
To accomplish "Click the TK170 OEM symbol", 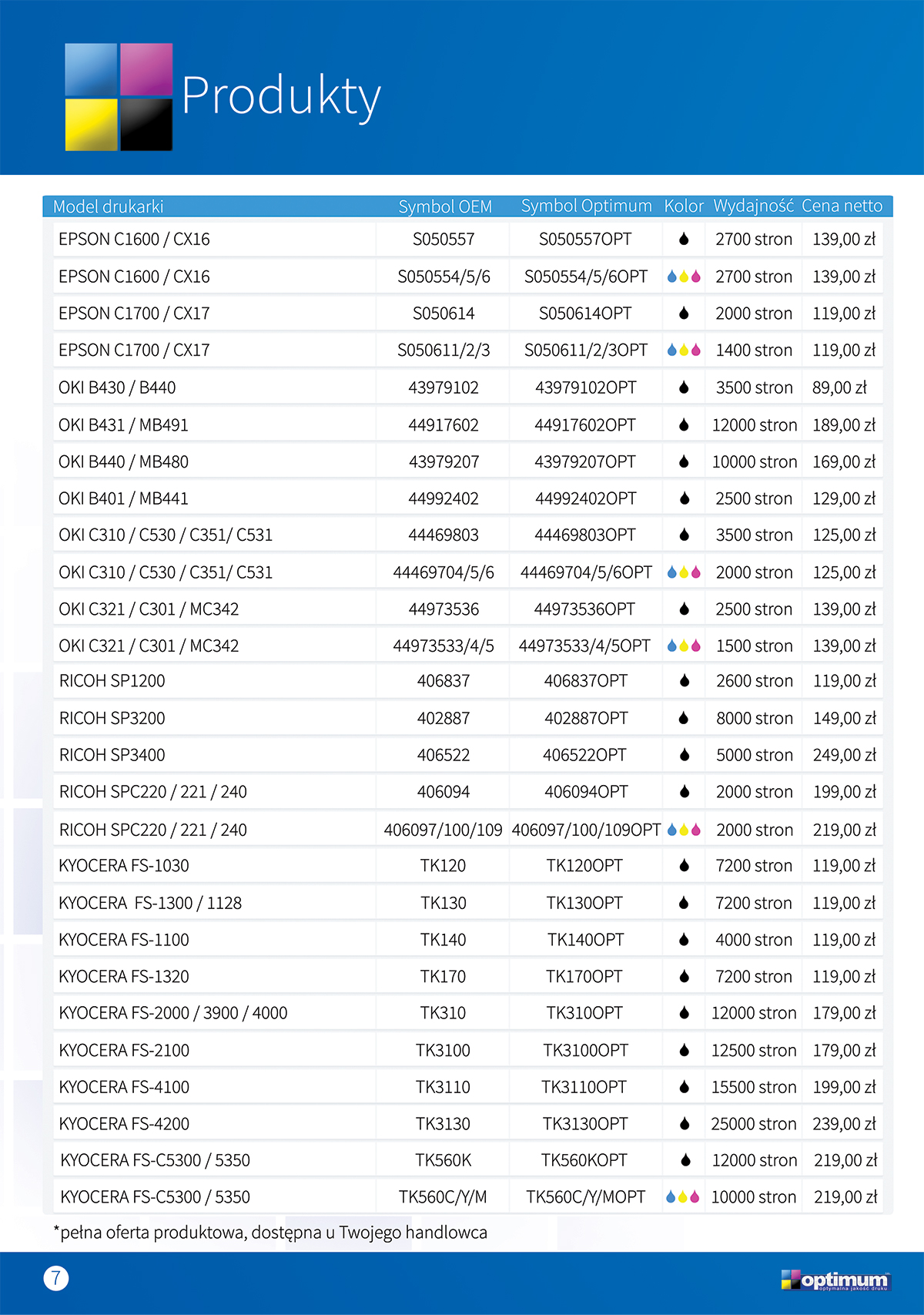I will [443, 977].
